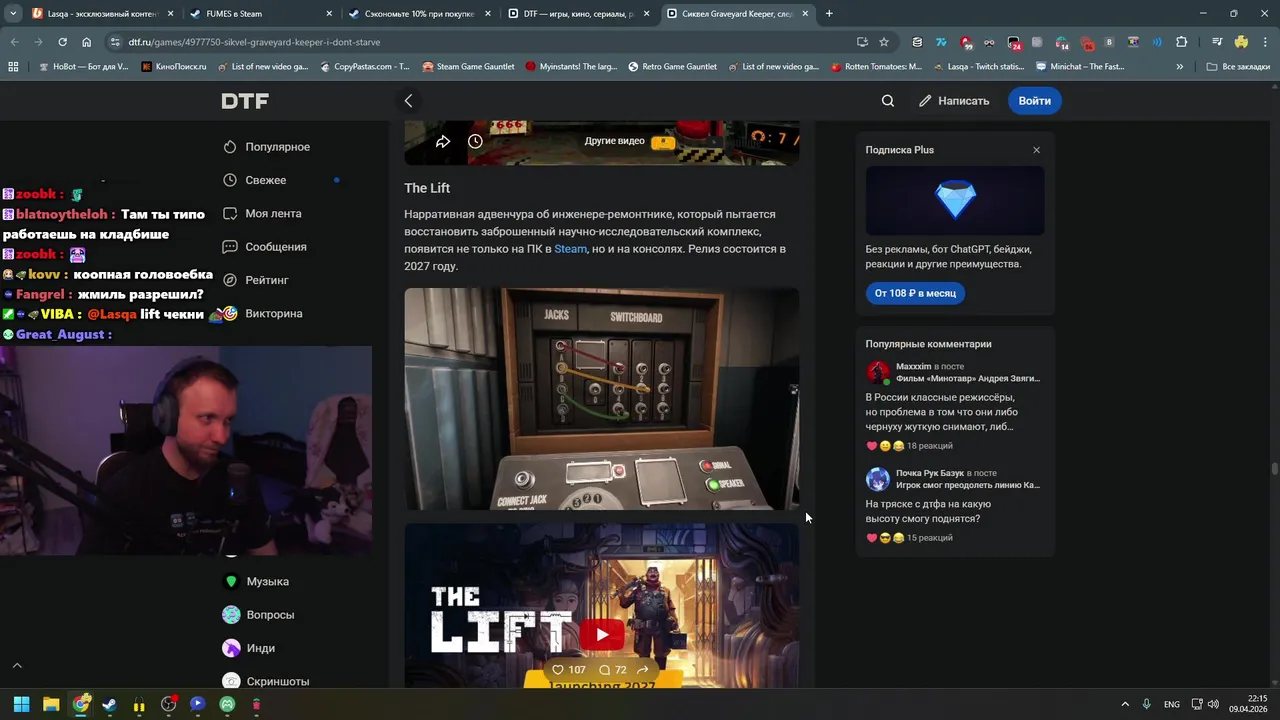Open the Подписка Plus diamond image

coord(955,201)
